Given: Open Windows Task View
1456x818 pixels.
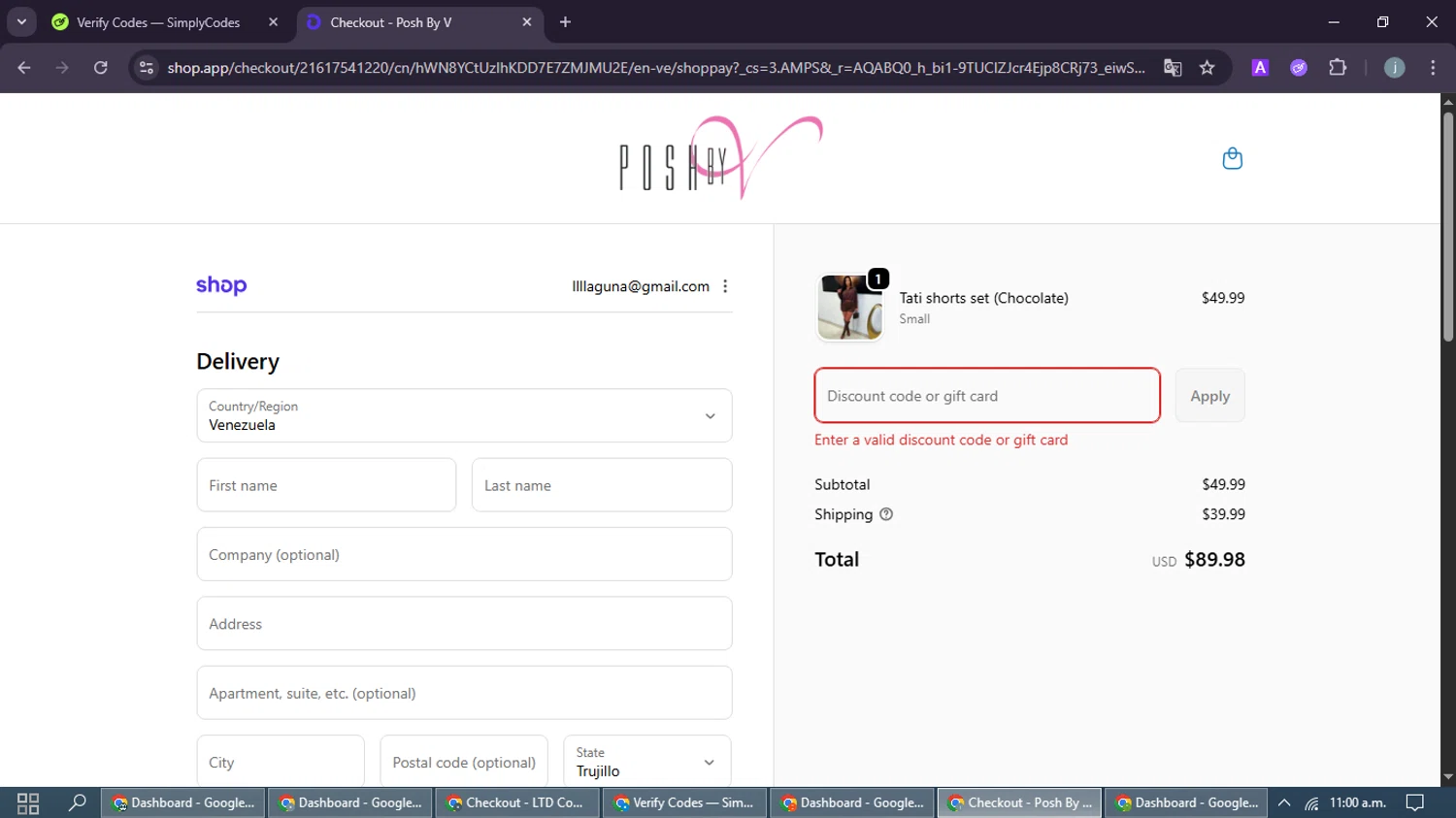Looking at the screenshot, I should point(28,802).
